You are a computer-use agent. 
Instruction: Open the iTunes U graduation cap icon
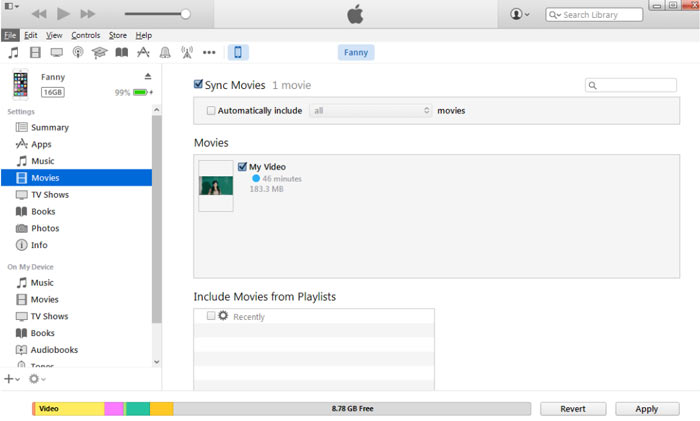tap(99, 53)
